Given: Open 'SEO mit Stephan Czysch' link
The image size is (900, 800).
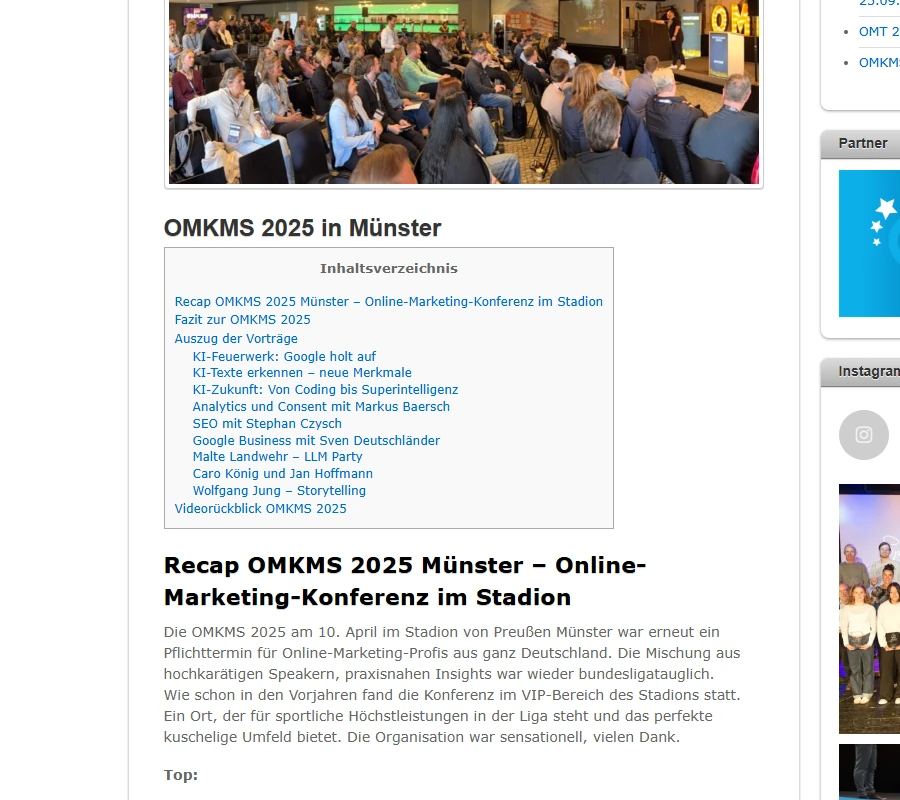Looking at the screenshot, I should (x=267, y=424).
